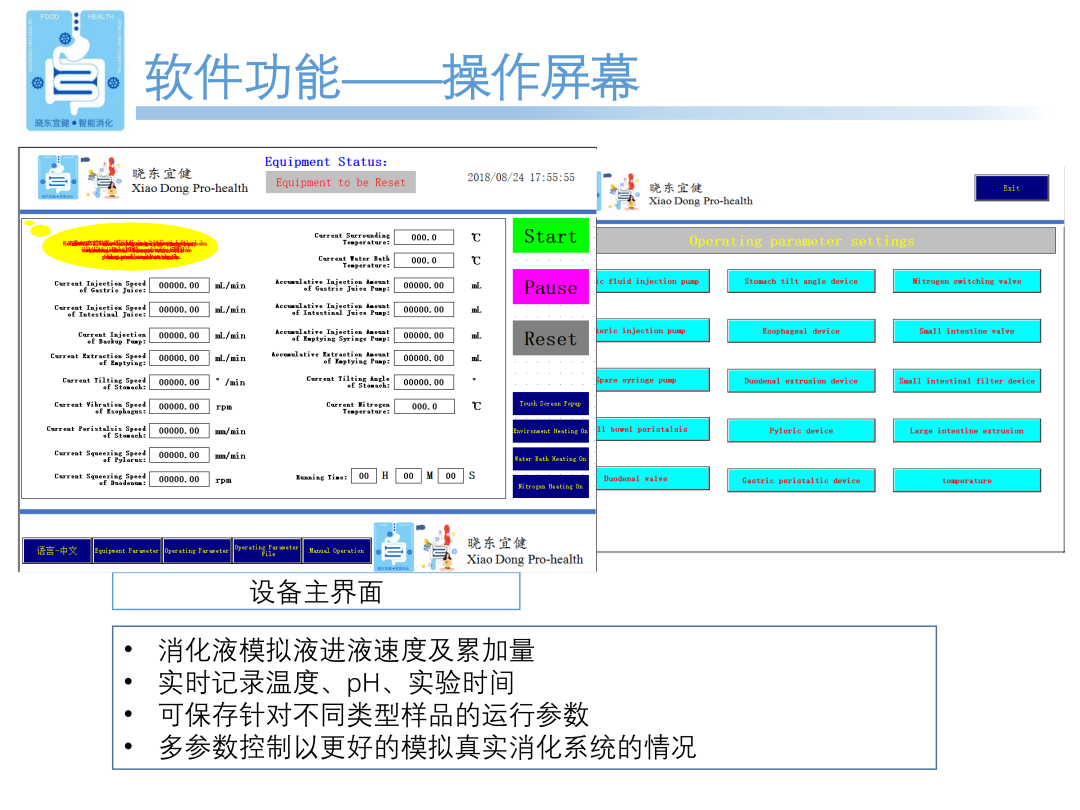Toggle Nitrogen Heating On
The height and width of the screenshot is (810, 1080).
click(x=550, y=486)
